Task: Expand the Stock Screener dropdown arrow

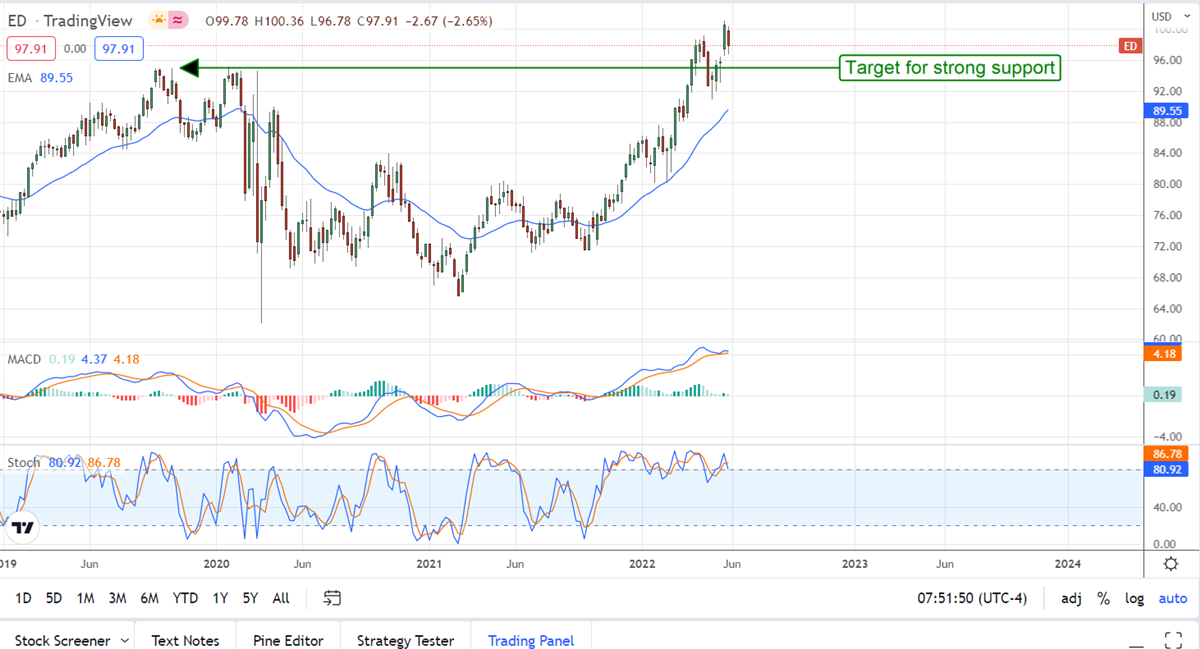Action: click(x=124, y=640)
